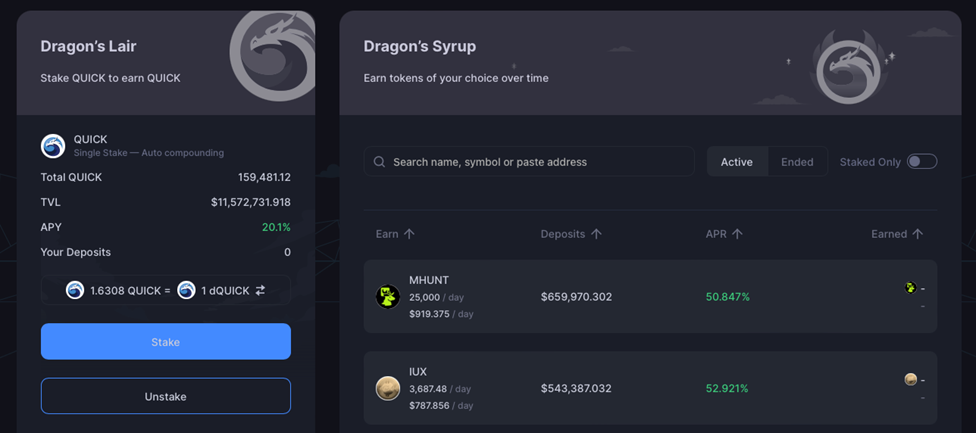This screenshot has height=433, width=976.
Task: Click the swap arrows icon beside 1 dQUICK
Action: pyautogui.click(x=260, y=291)
